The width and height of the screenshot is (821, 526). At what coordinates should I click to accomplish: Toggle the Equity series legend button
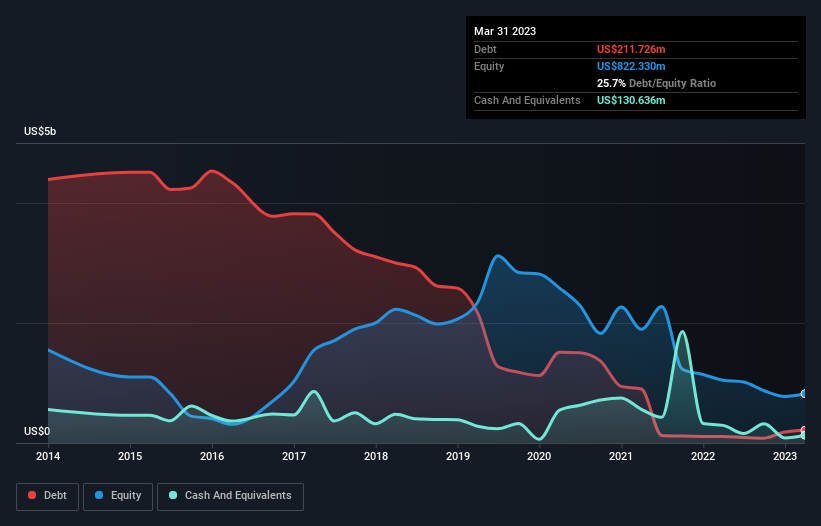pos(118,496)
